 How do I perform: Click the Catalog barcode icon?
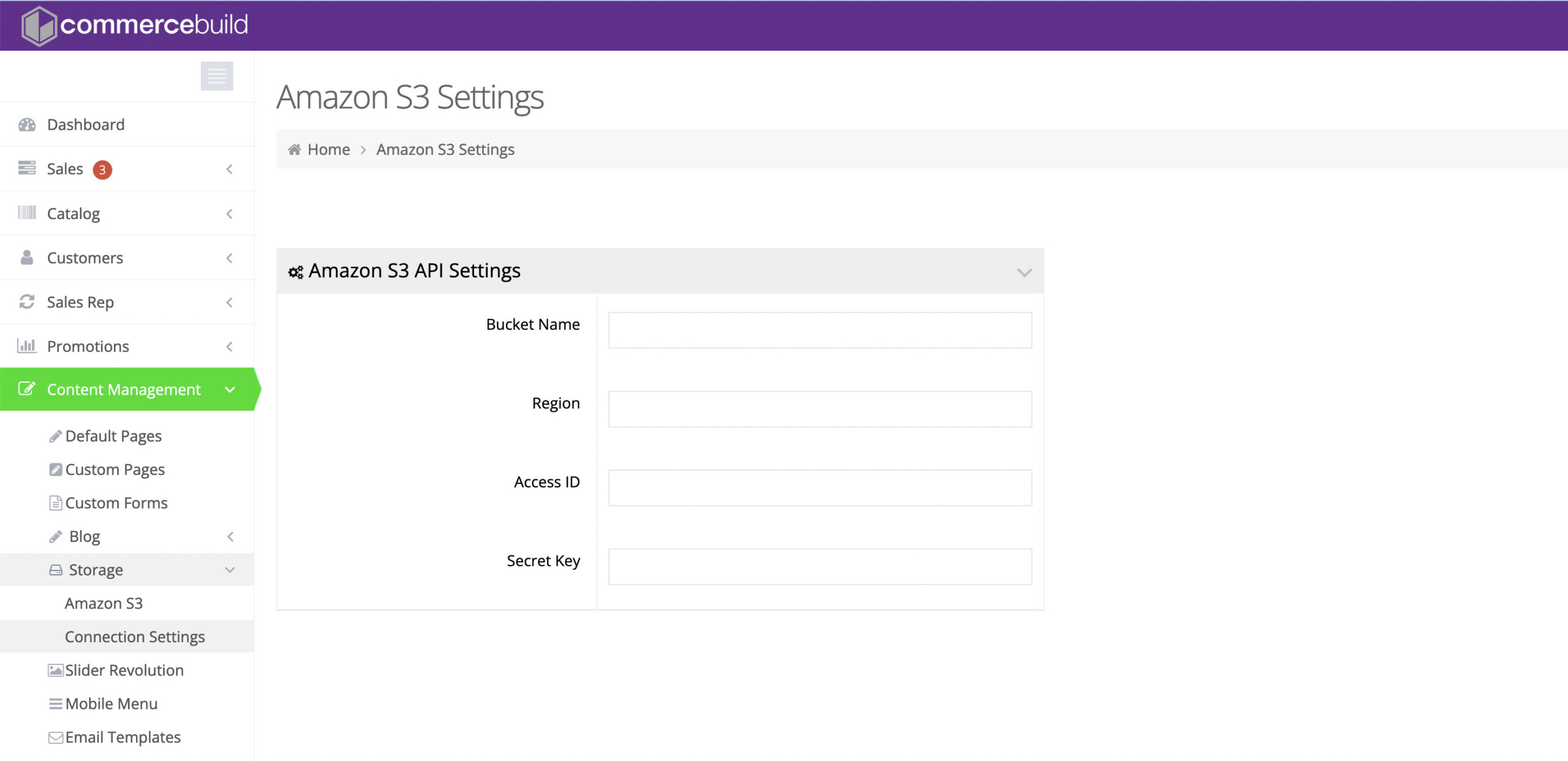click(27, 212)
